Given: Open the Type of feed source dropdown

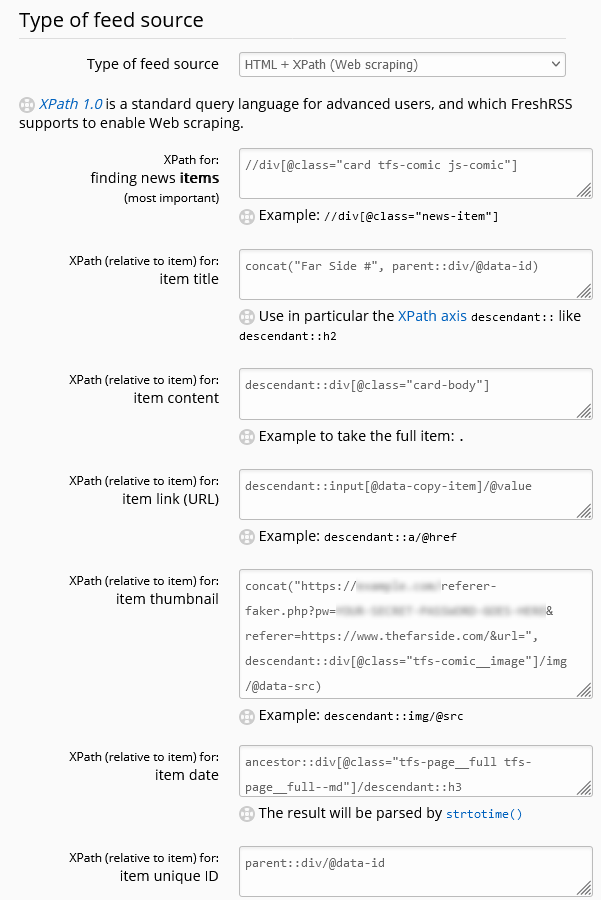Looking at the screenshot, I should tap(400, 64).
